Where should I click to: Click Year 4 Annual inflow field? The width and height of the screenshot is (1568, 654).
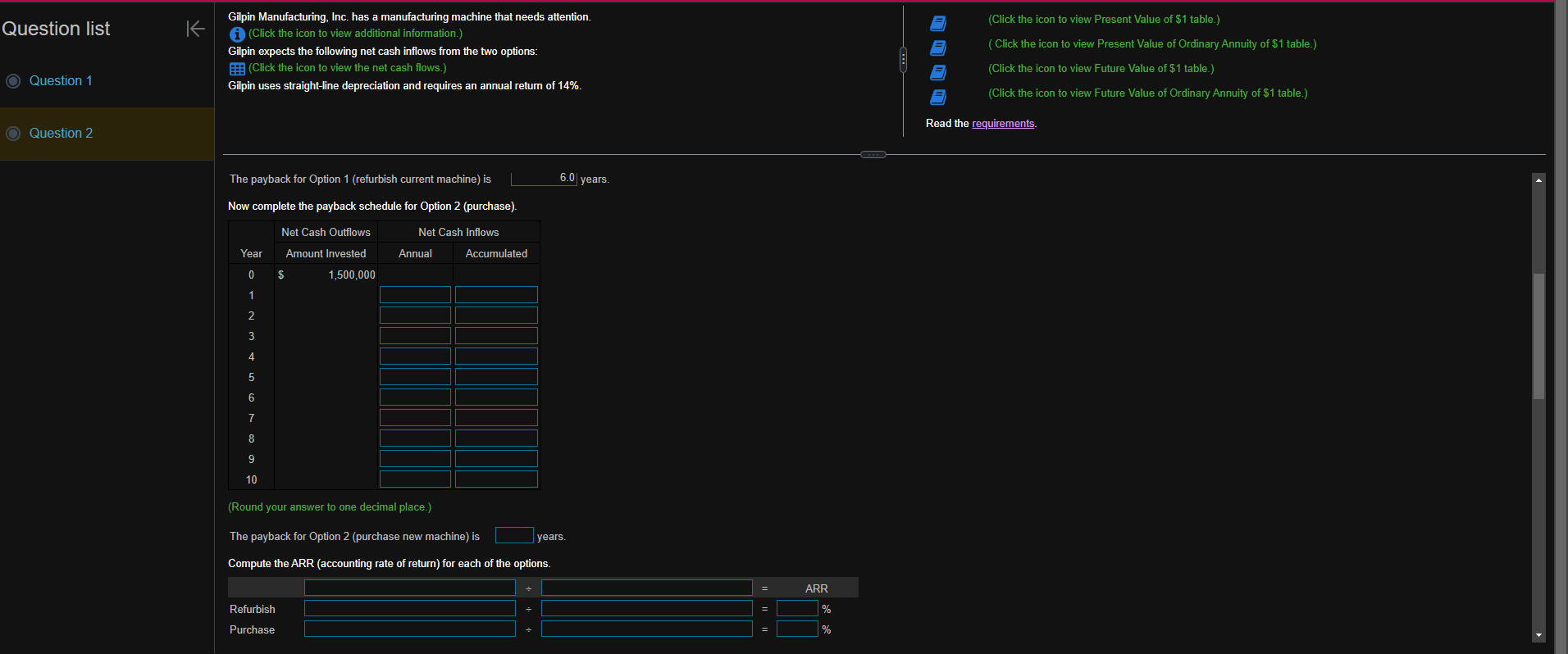[415, 357]
